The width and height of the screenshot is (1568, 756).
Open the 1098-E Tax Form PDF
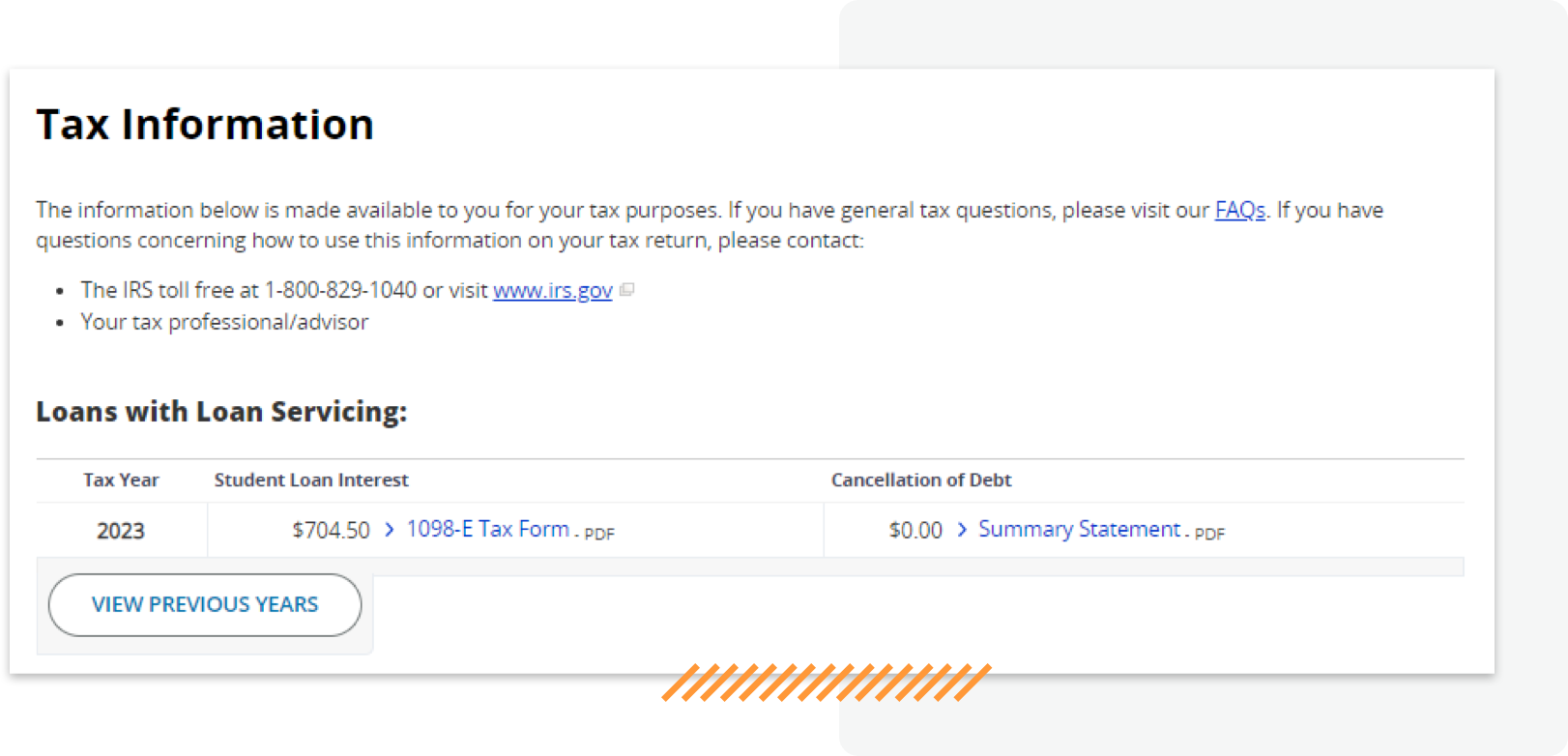[487, 529]
